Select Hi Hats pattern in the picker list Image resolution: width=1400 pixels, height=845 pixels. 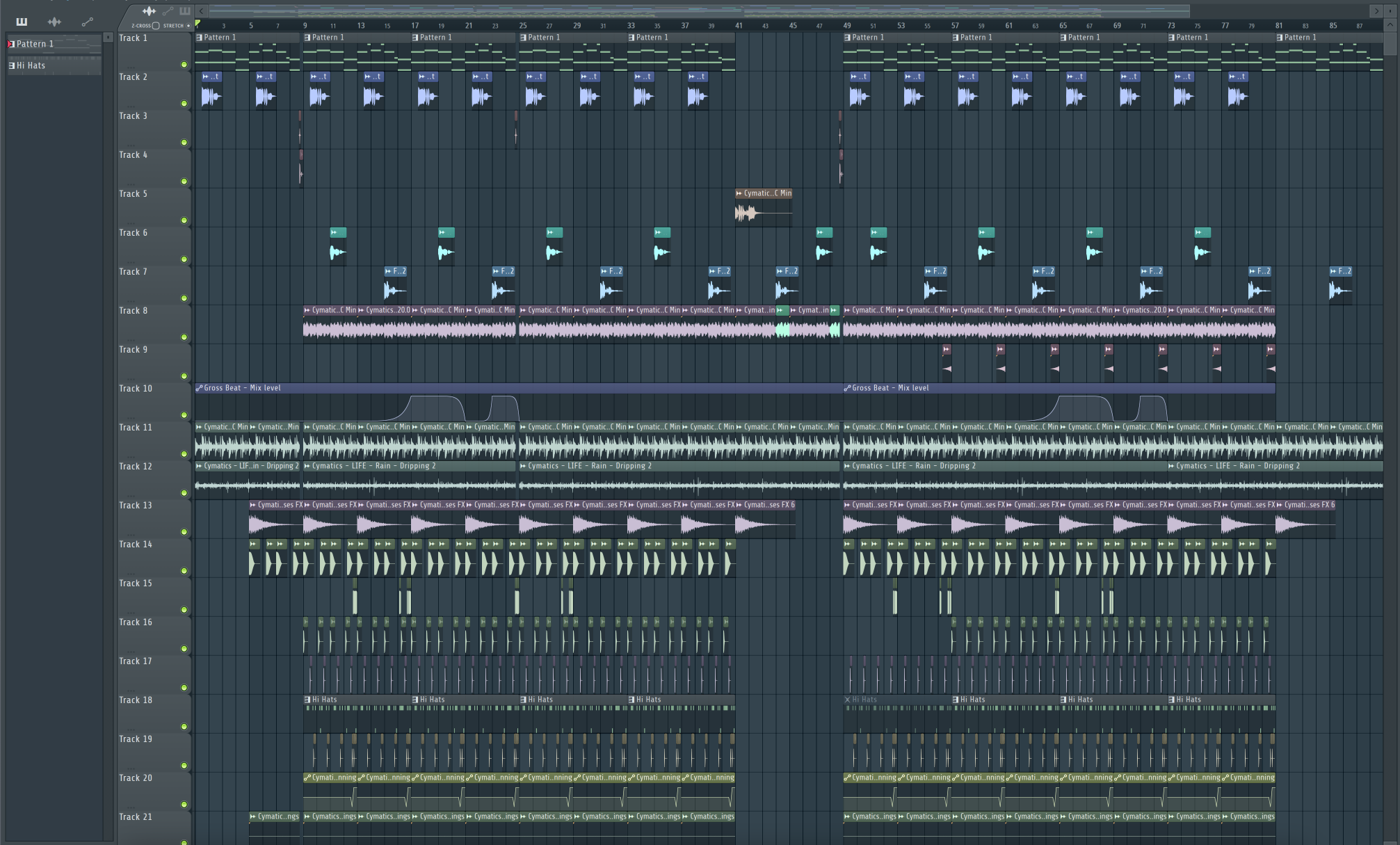tap(54, 65)
